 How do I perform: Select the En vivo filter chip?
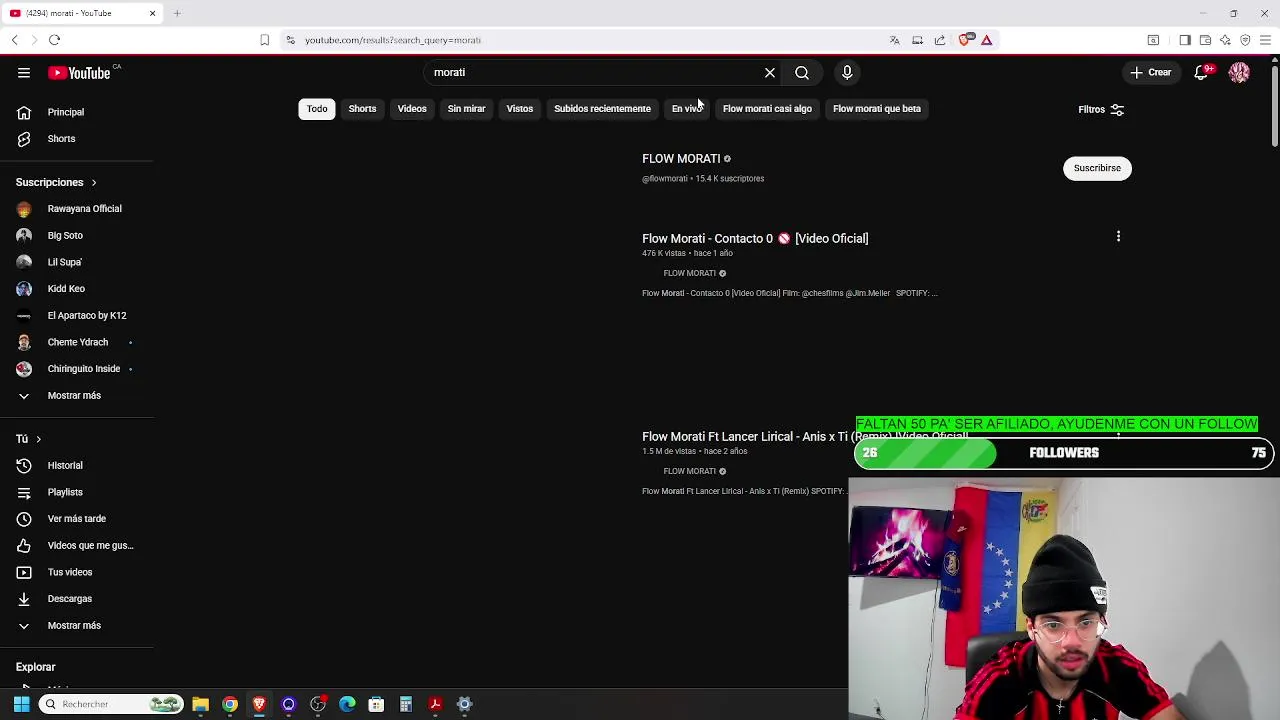(x=687, y=109)
